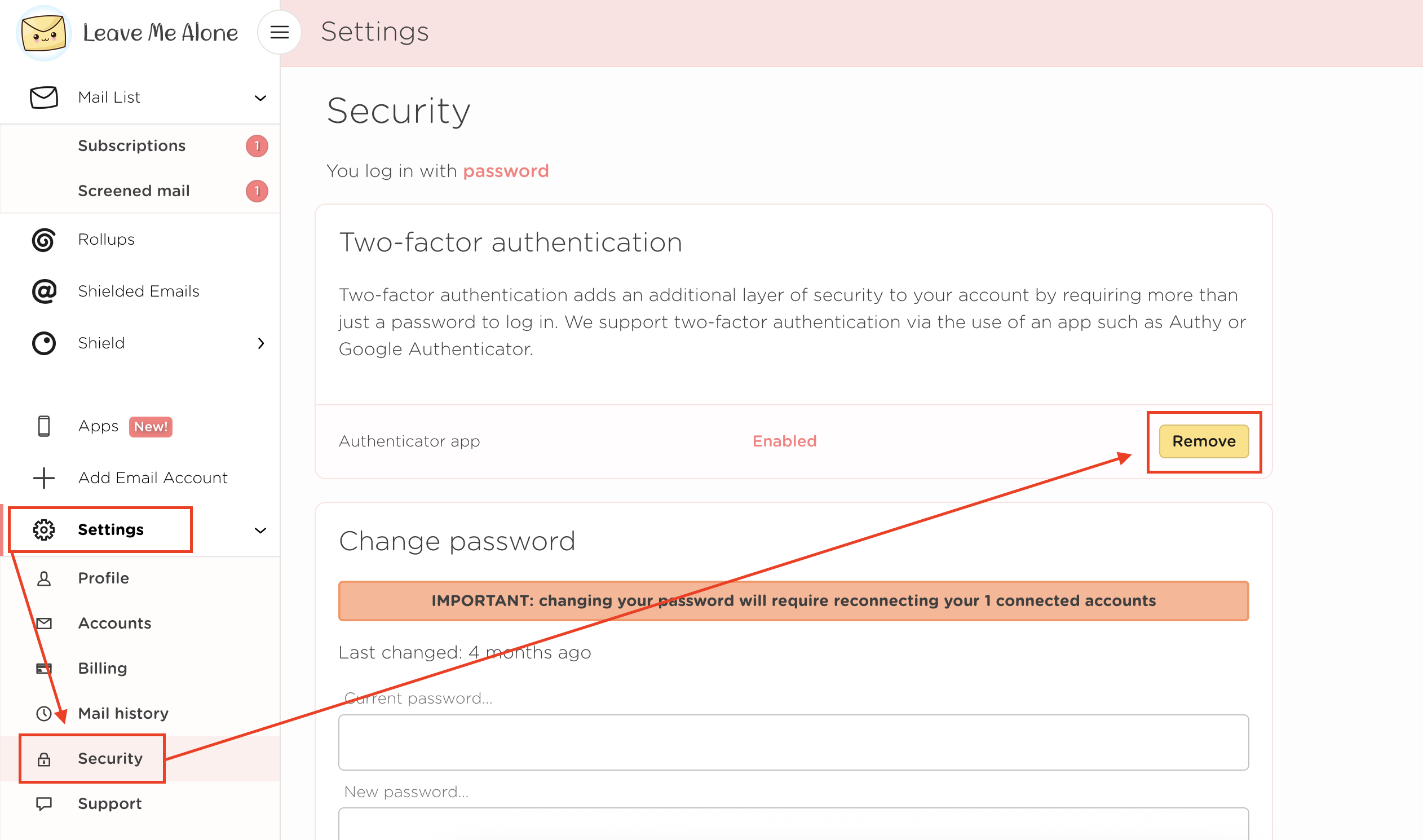Click the Settings gear icon
The width and height of the screenshot is (1423, 840).
point(43,530)
